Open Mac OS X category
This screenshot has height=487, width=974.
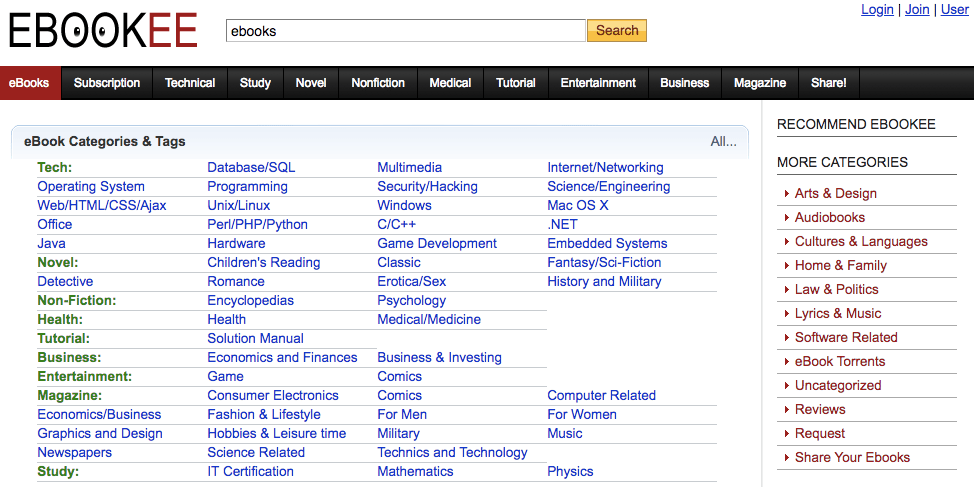[x=578, y=206]
